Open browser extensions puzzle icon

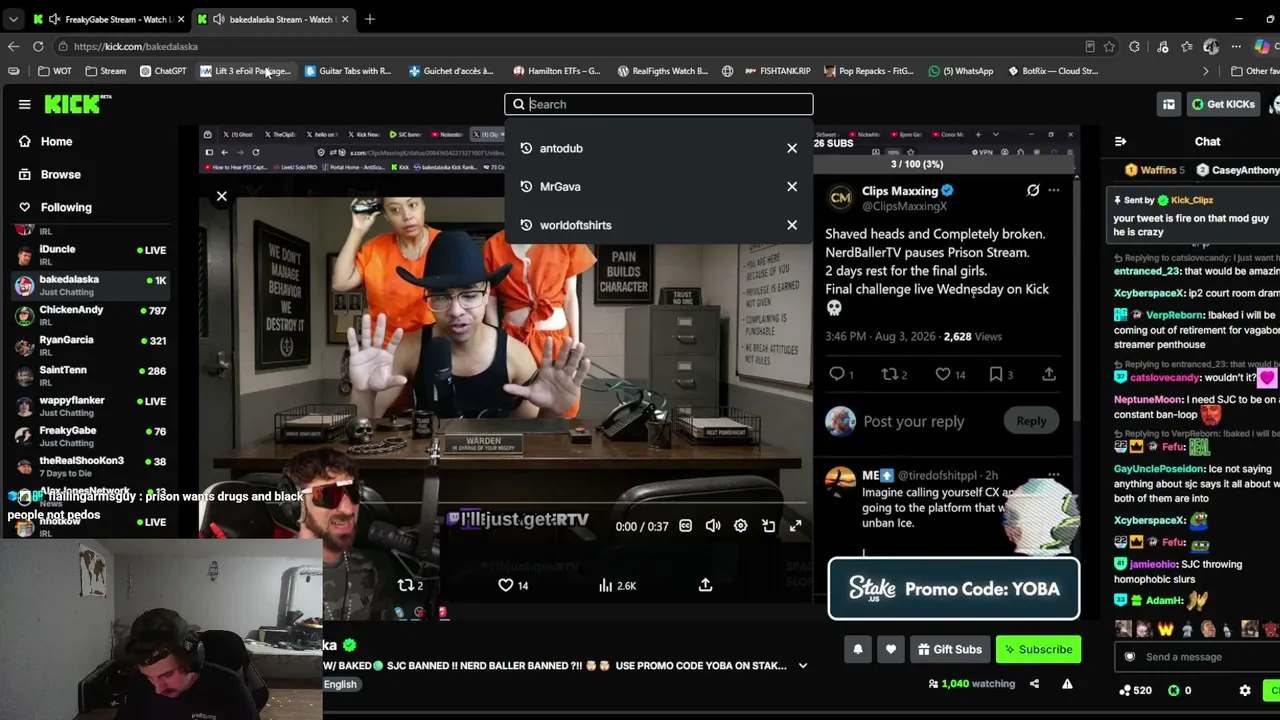tap(1134, 46)
